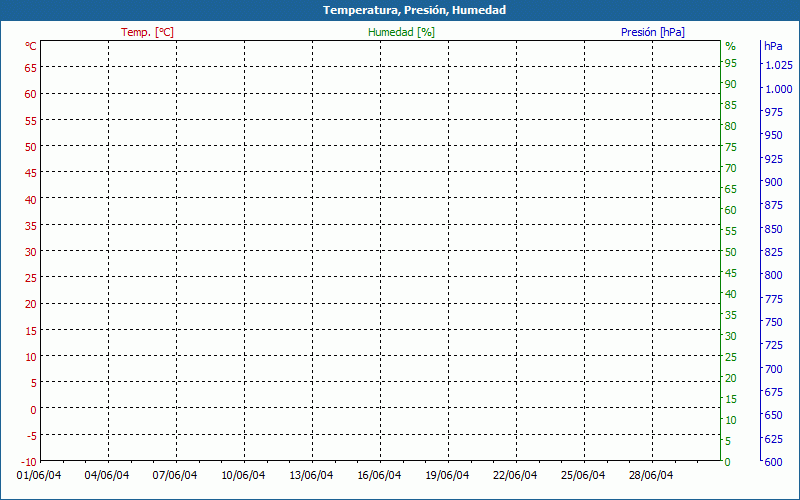
Task: Click the 95 tick on the humidity axis
Action: click(730, 63)
